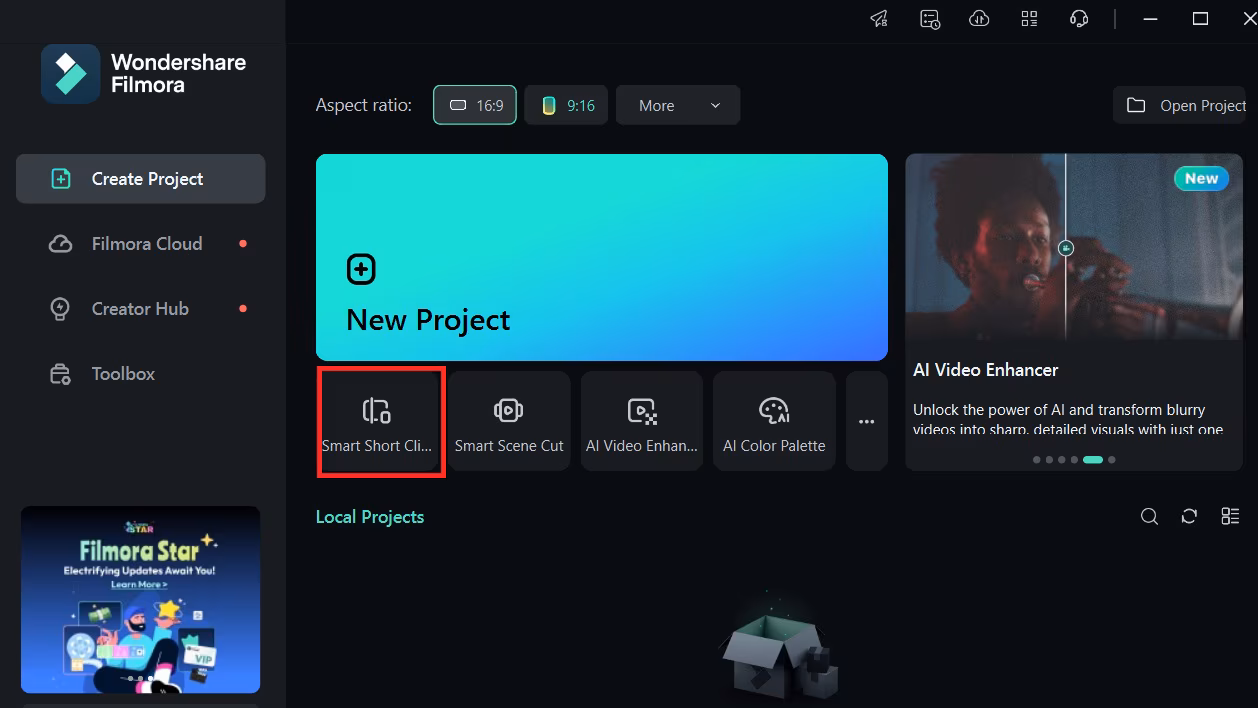Refresh the Local Projects list
The height and width of the screenshot is (708, 1258).
(x=1189, y=516)
